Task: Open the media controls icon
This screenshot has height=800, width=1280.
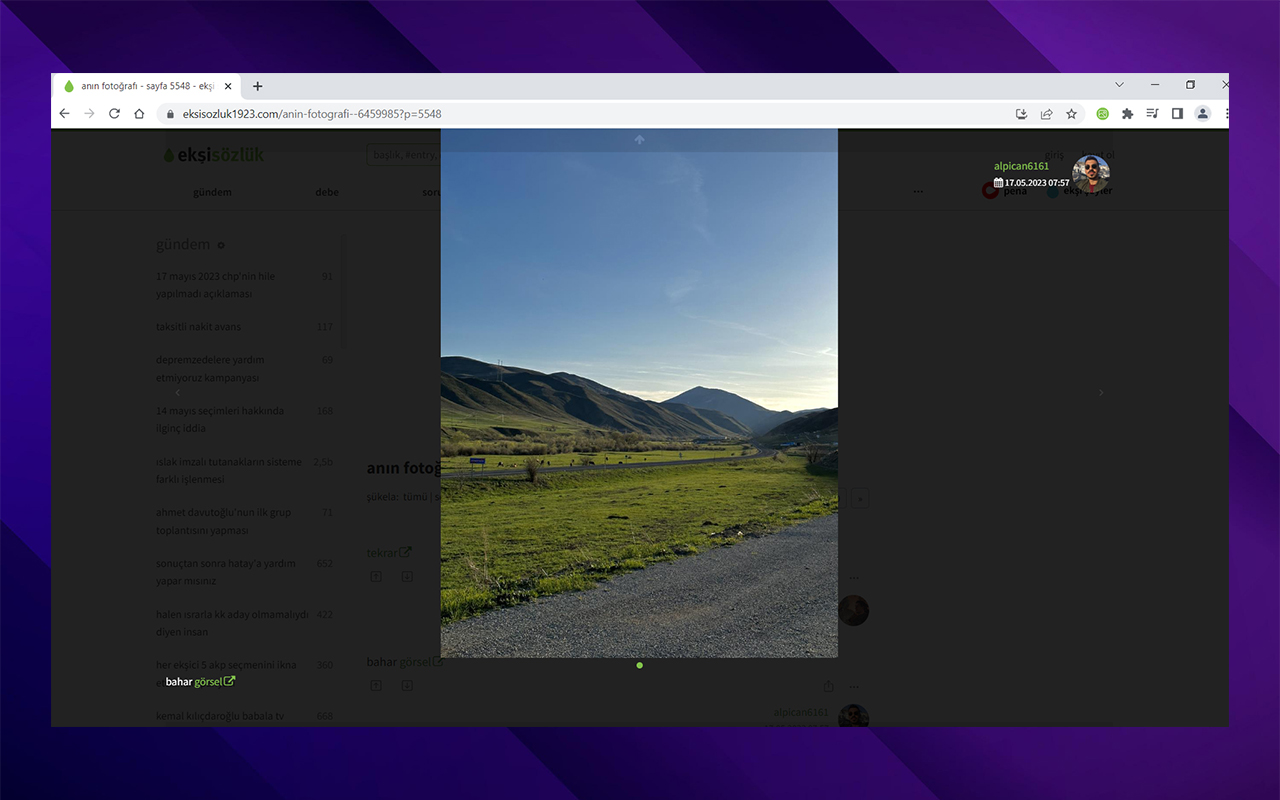Action: [1152, 114]
